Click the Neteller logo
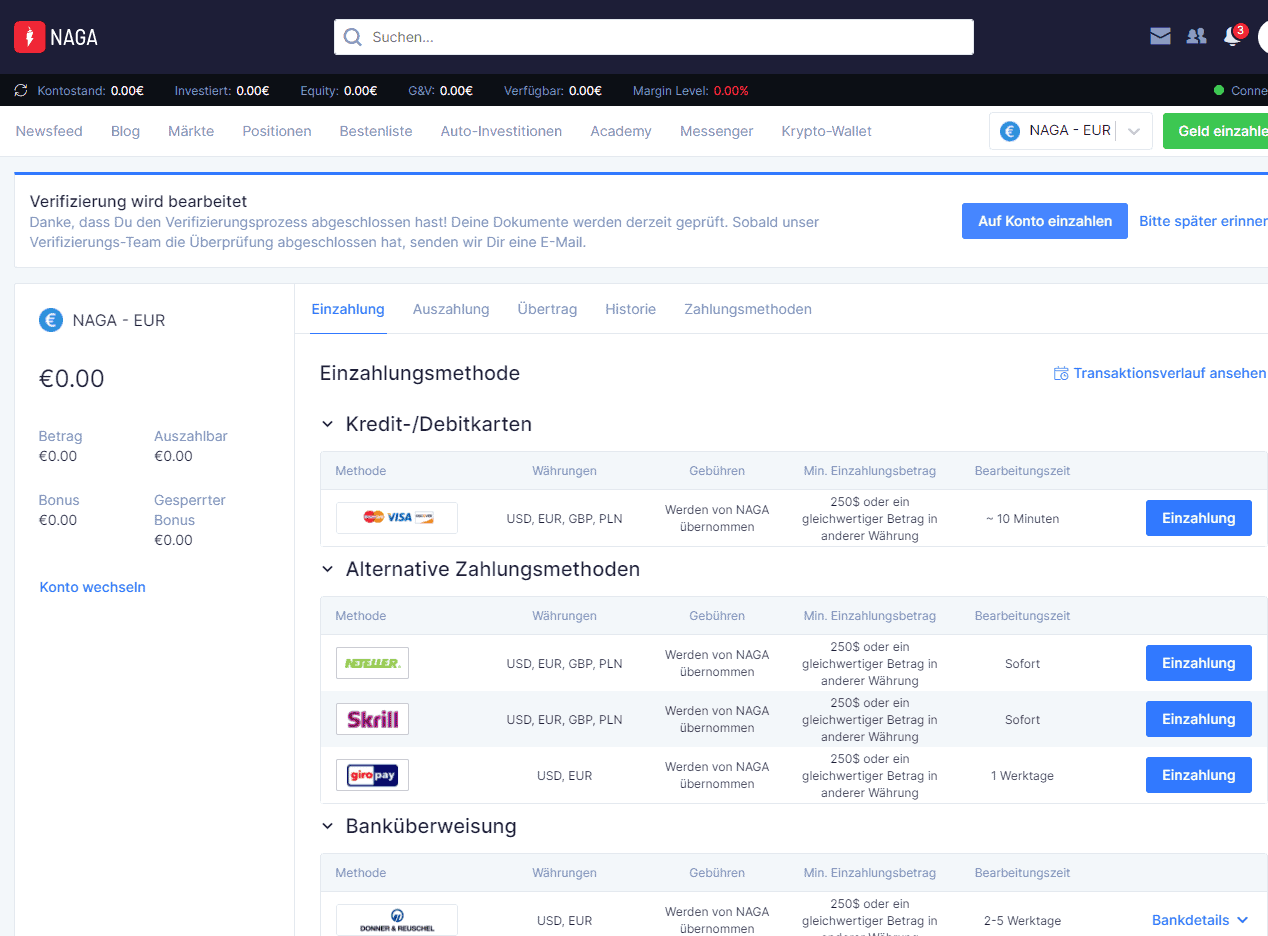 pyautogui.click(x=372, y=663)
